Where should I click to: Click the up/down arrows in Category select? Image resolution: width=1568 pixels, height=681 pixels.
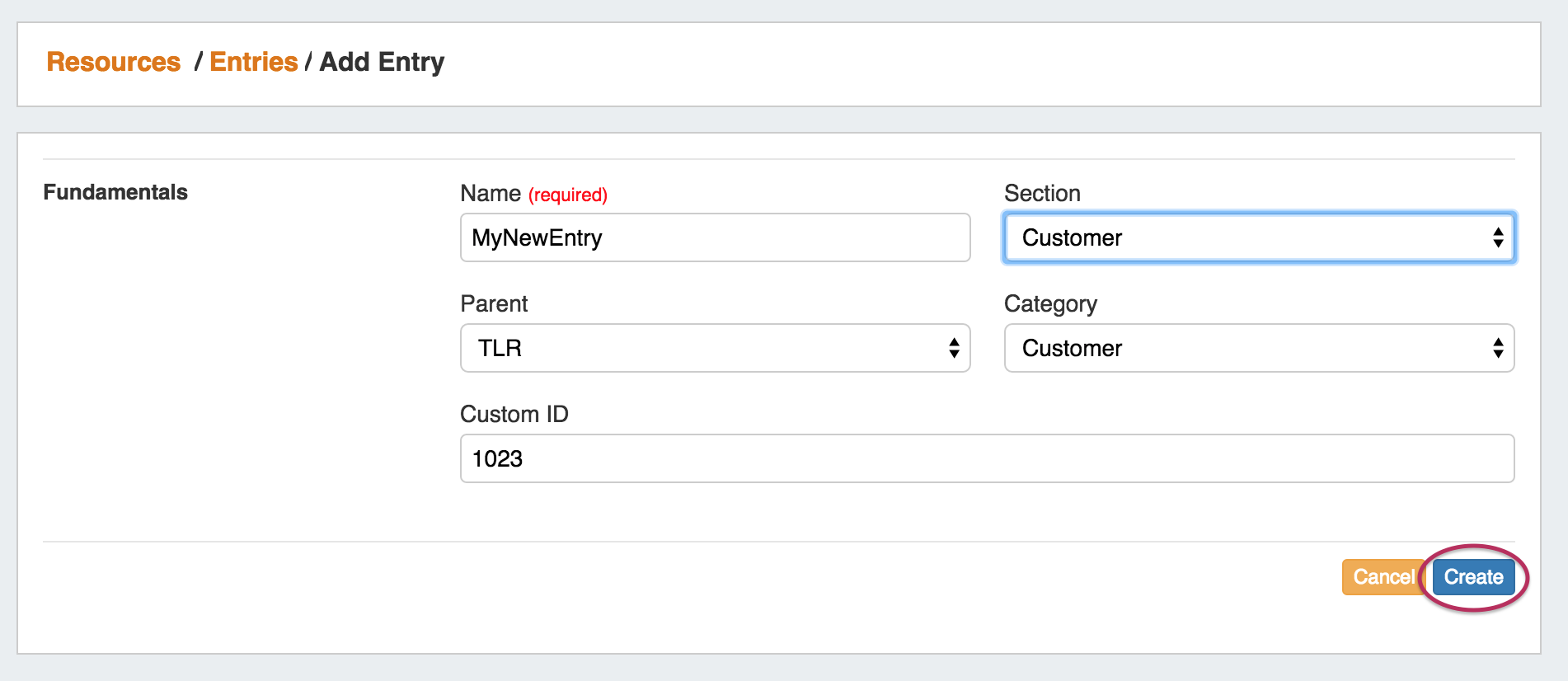click(x=1497, y=348)
